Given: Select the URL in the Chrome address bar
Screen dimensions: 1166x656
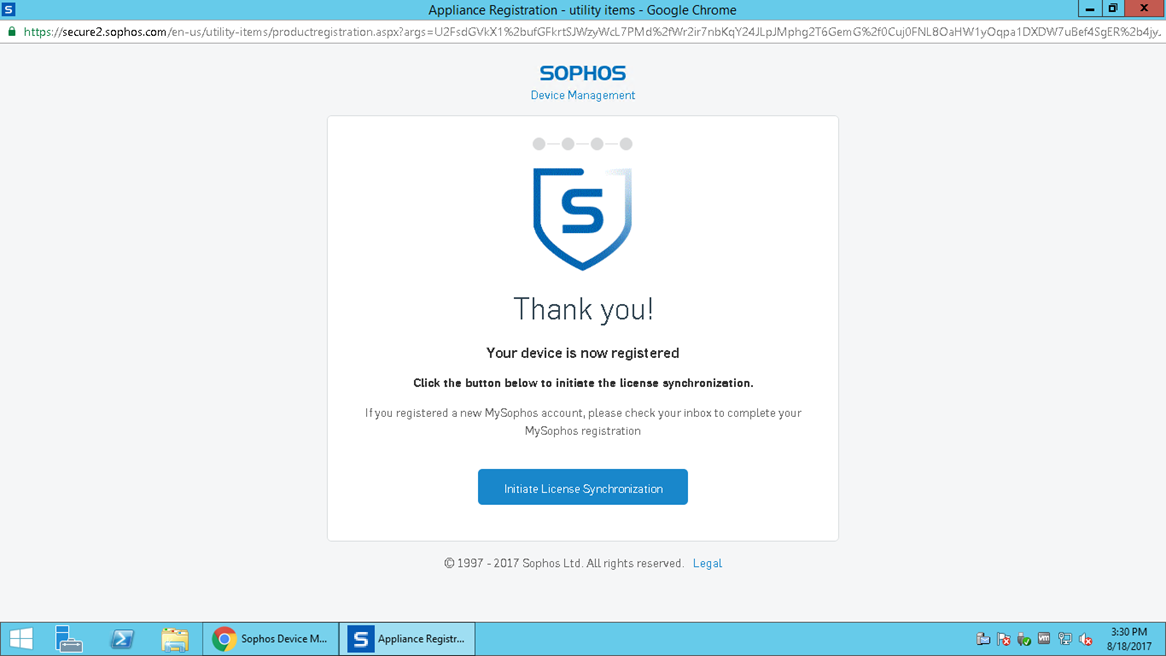Looking at the screenshot, I should 591,32.
